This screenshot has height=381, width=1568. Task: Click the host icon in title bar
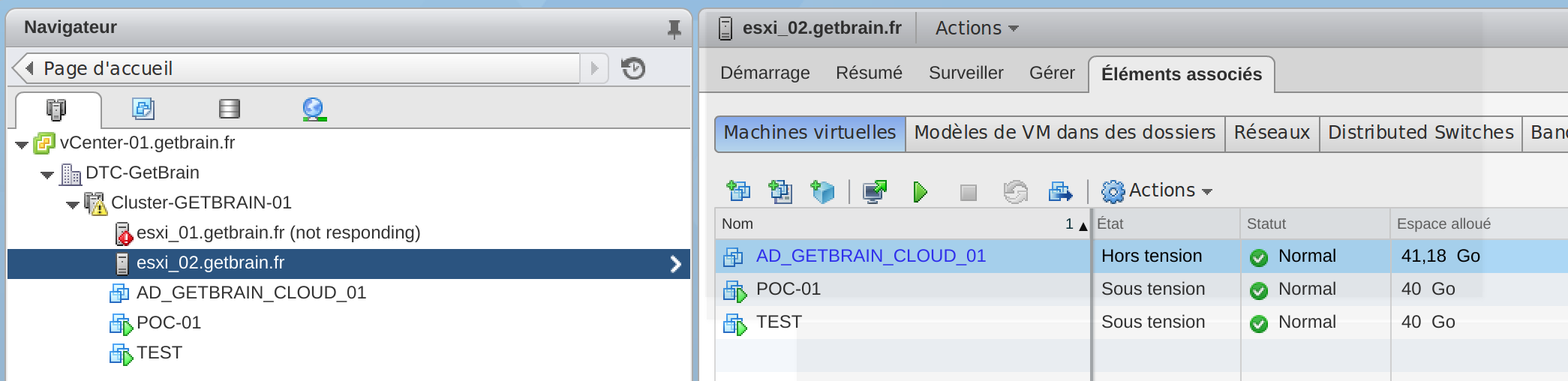point(725,28)
